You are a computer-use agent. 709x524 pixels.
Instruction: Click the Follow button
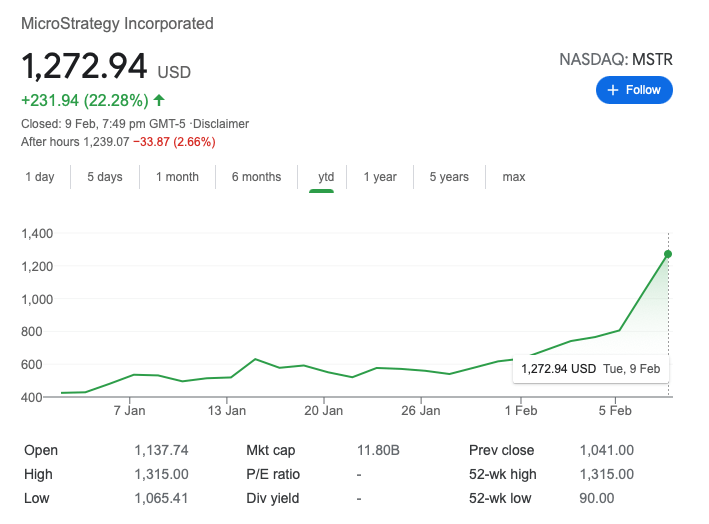pos(634,90)
